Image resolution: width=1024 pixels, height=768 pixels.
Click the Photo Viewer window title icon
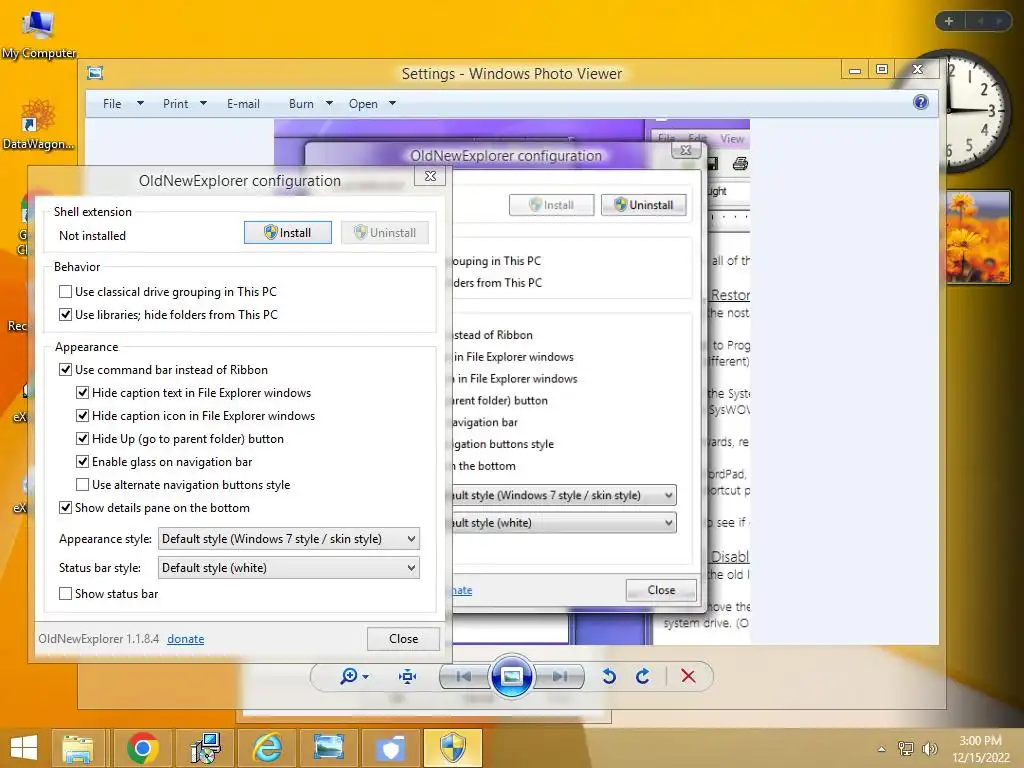pyautogui.click(x=95, y=73)
